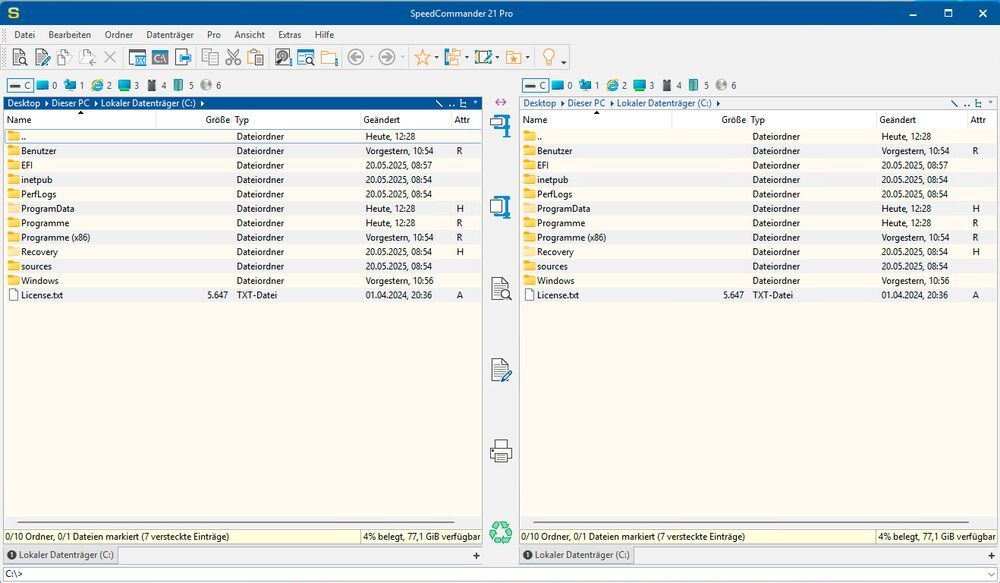Open the Extras menu
1000x583 pixels.
(x=289, y=34)
